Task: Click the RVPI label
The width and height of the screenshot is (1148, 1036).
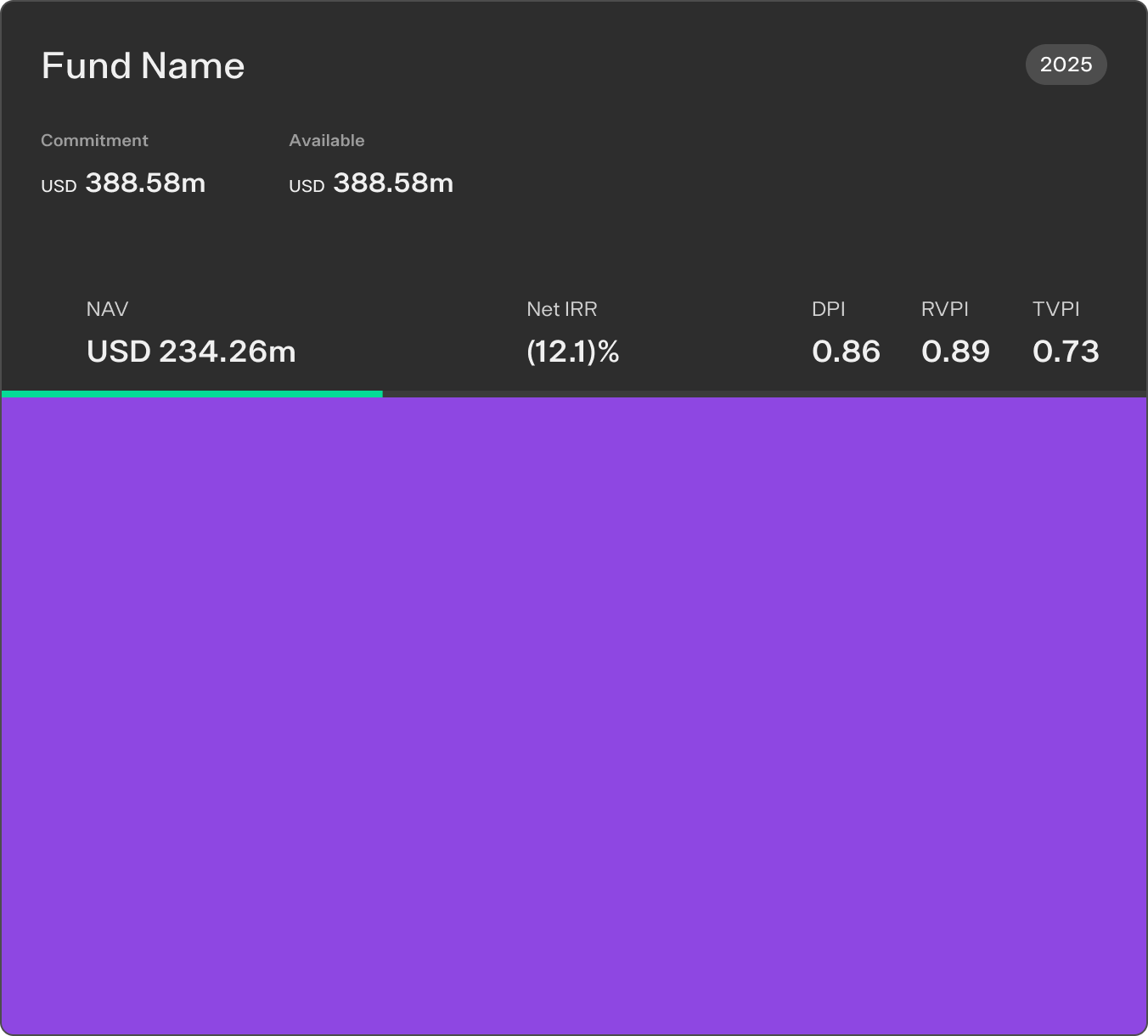Action: tap(944, 309)
